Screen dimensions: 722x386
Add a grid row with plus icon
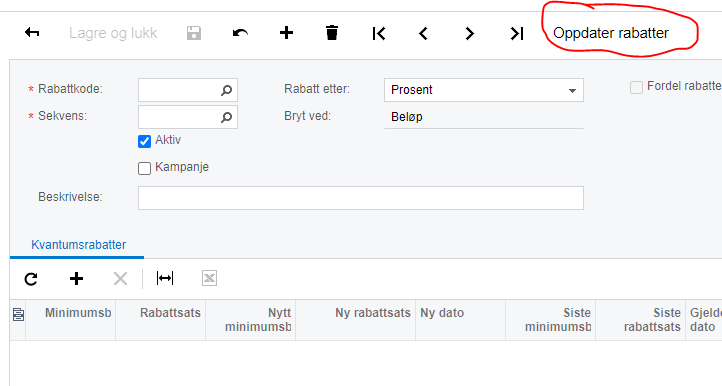coord(76,279)
